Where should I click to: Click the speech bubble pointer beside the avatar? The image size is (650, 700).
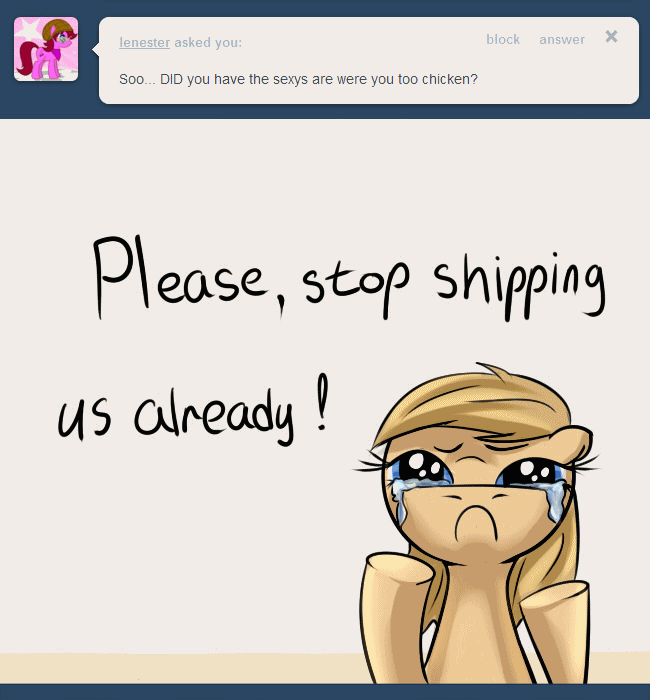[x=96, y=49]
